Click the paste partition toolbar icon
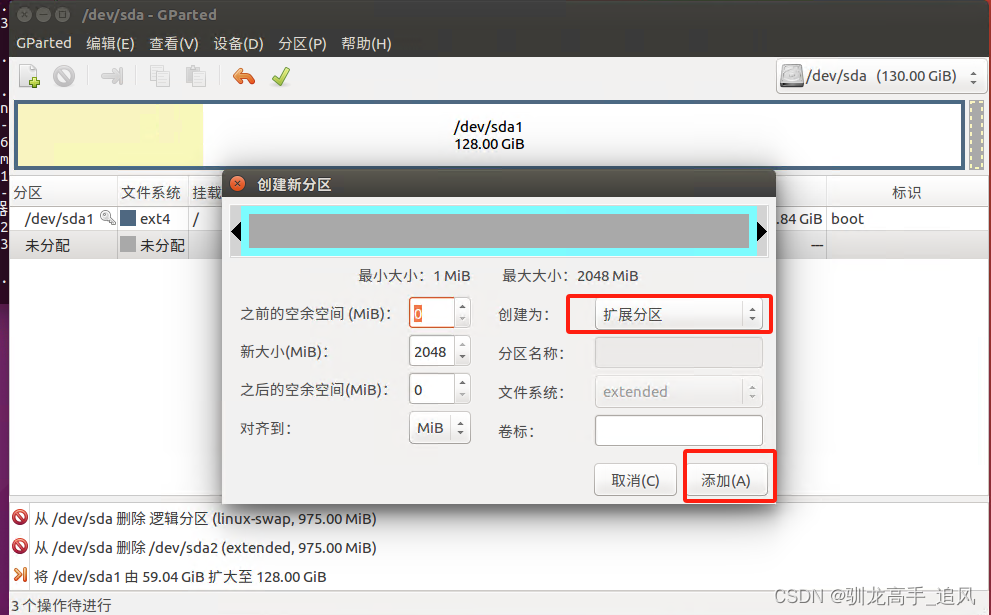This screenshot has height=615, width=991. (195, 76)
